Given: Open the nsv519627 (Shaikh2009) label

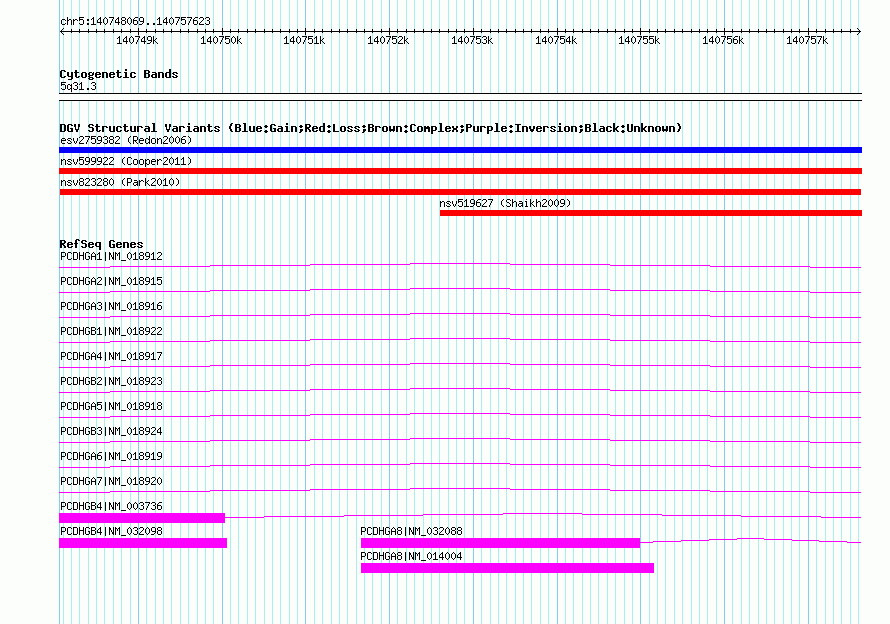Looking at the screenshot, I should (505, 203).
